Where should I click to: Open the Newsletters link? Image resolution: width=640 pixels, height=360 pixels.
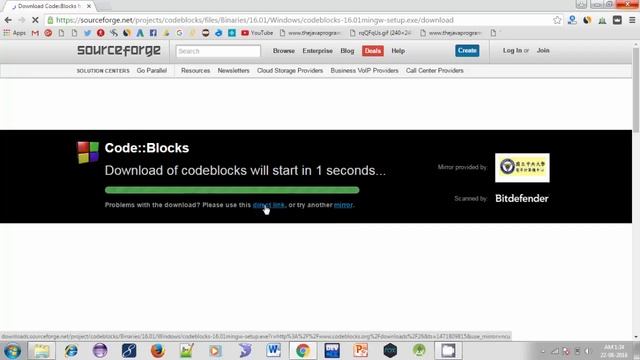(233, 71)
